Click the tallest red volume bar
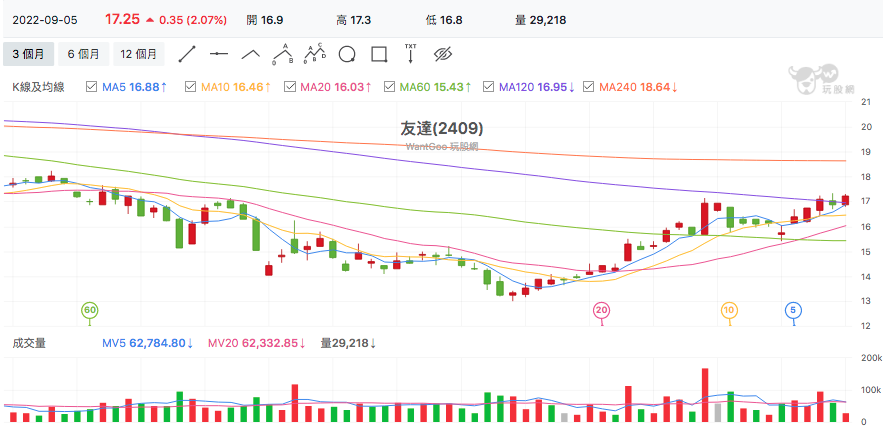883x429 pixels. click(x=704, y=395)
